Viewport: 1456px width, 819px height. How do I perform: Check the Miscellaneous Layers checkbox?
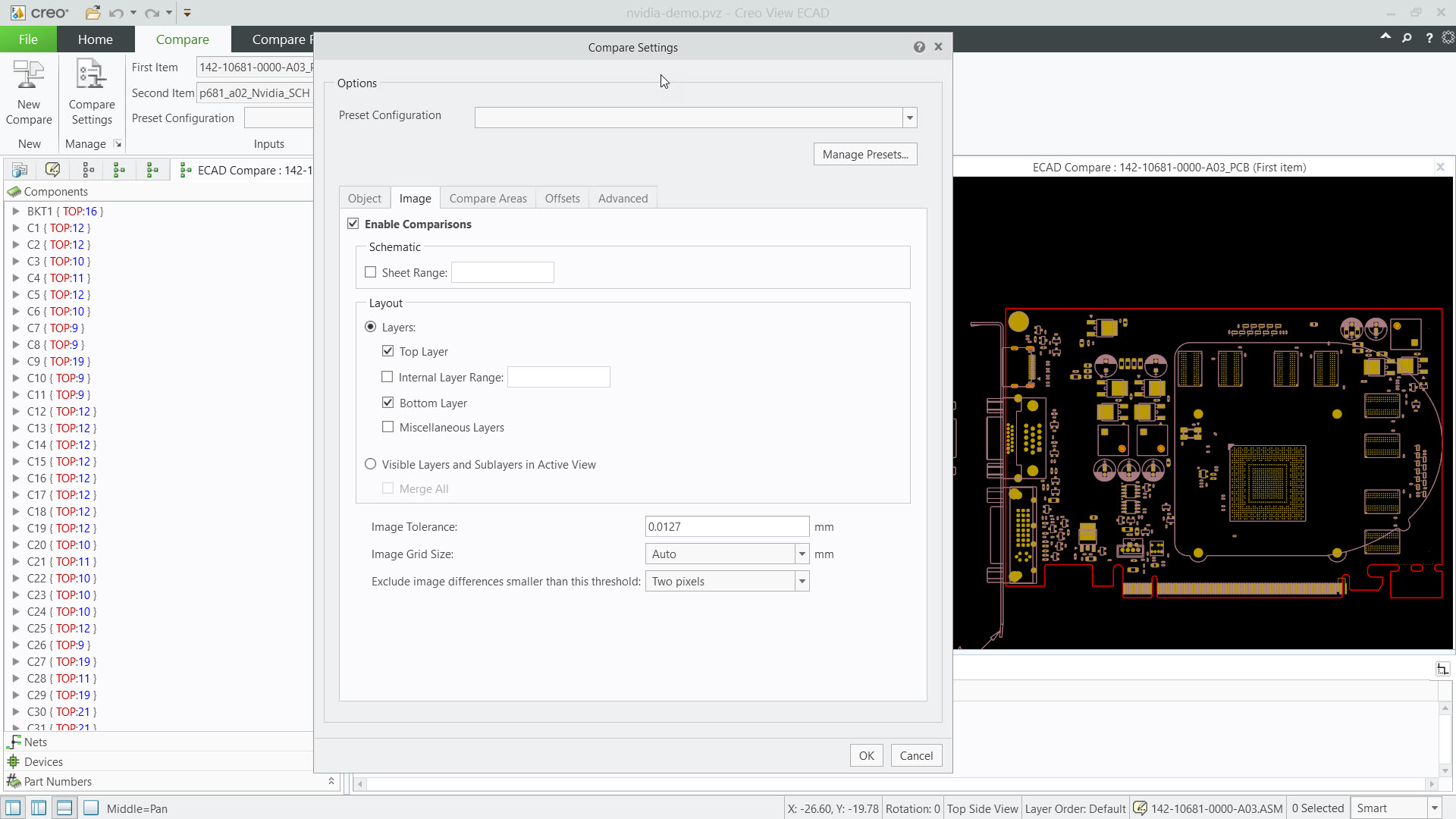tap(388, 427)
